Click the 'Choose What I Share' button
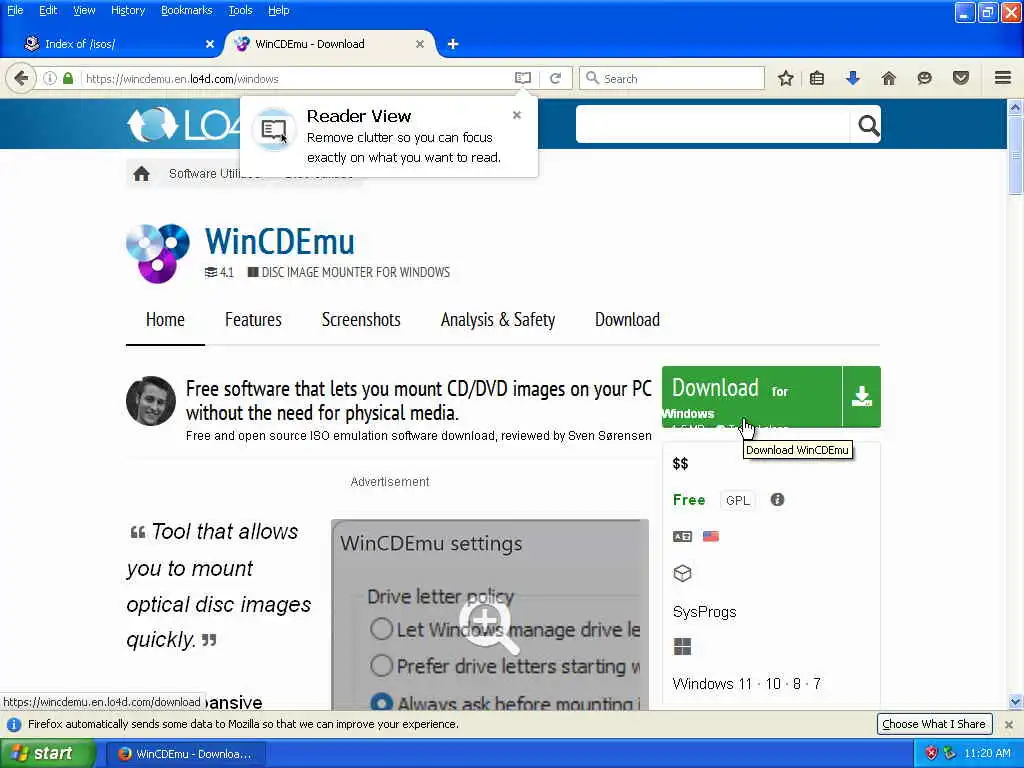Image resolution: width=1024 pixels, height=768 pixels. point(934,724)
